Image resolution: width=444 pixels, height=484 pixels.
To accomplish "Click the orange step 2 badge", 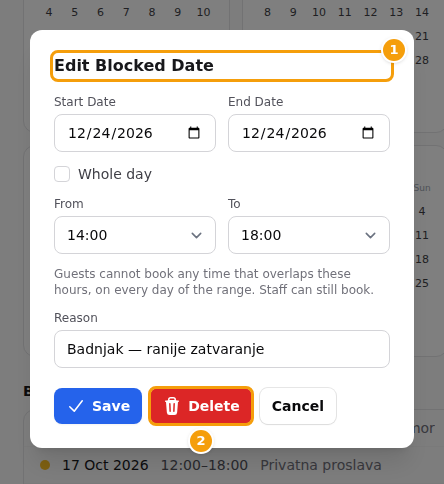I will click(x=201, y=441).
